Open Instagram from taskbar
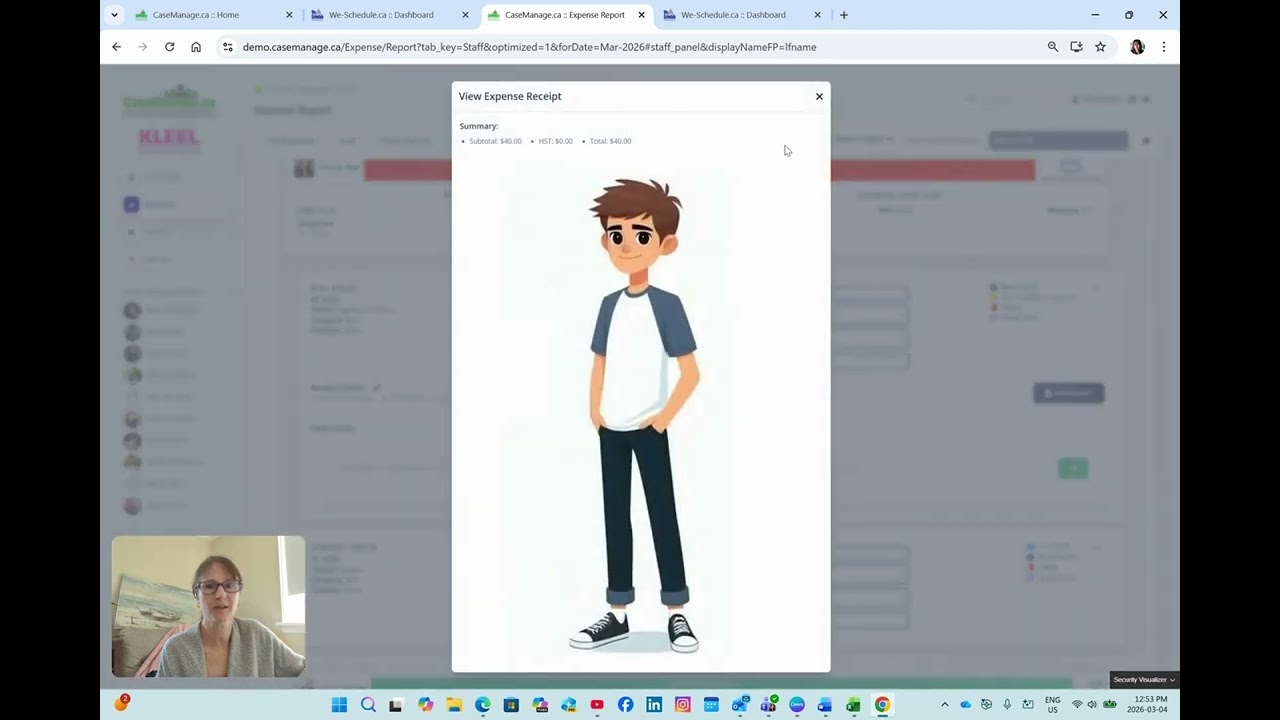This screenshot has height=720, width=1280. [x=682, y=705]
